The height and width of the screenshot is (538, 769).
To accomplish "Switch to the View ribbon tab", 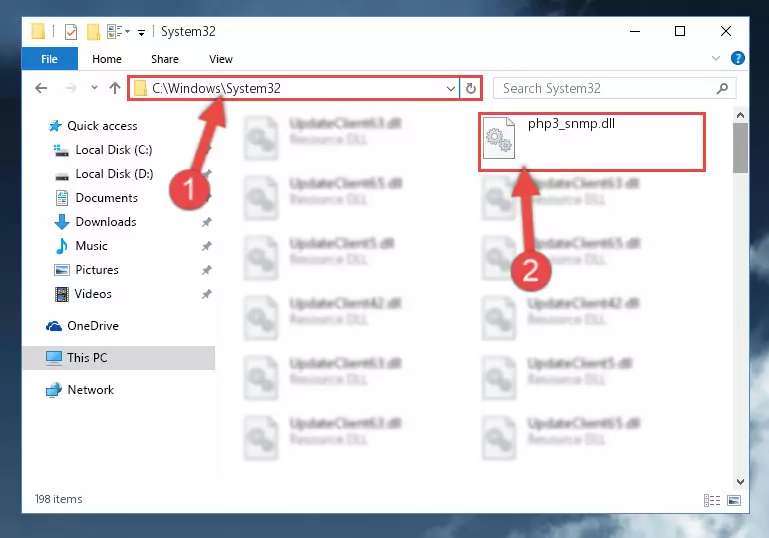I will click(221, 59).
